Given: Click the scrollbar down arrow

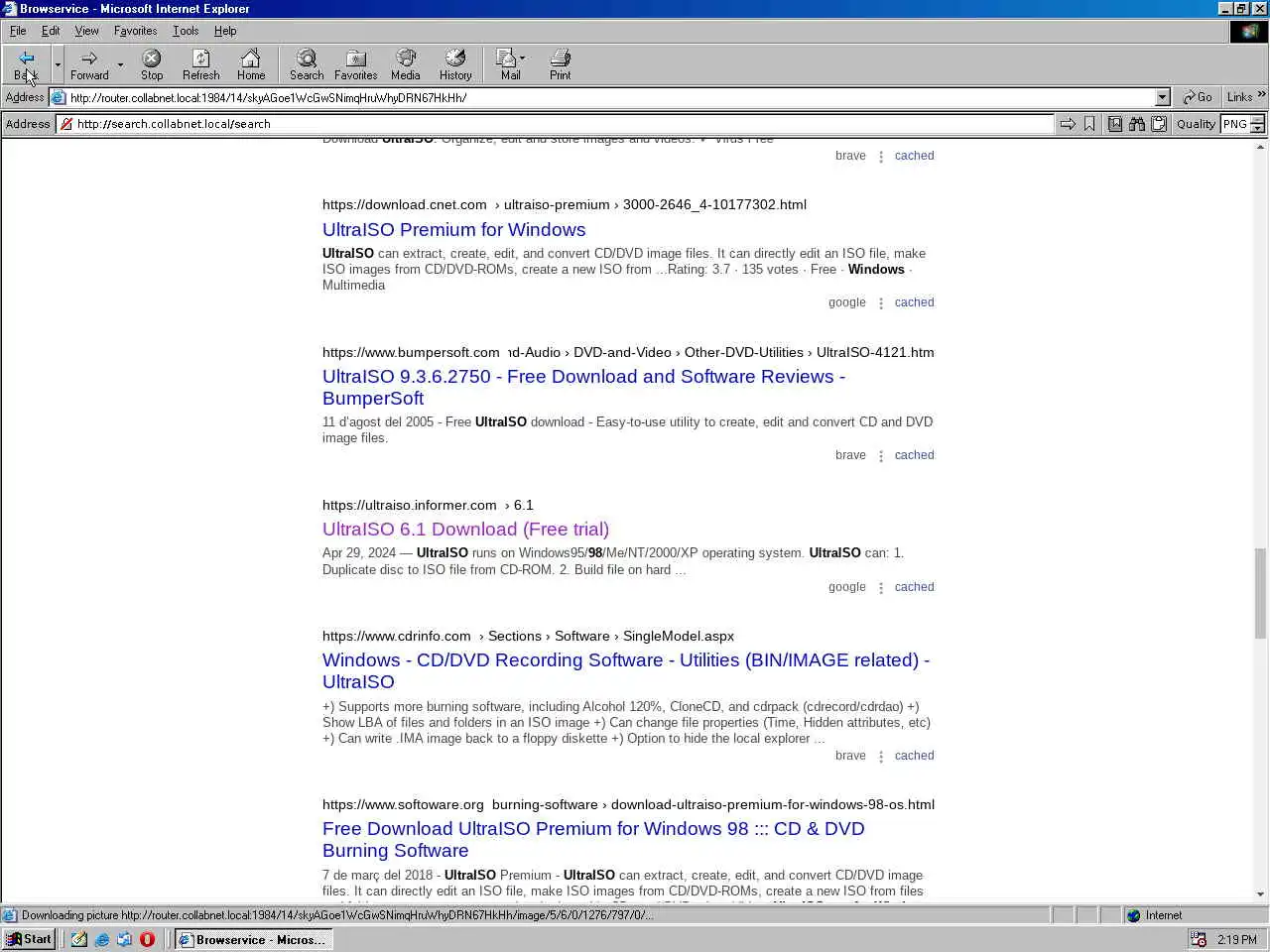Looking at the screenshot, I should (x=1260, y=894).
